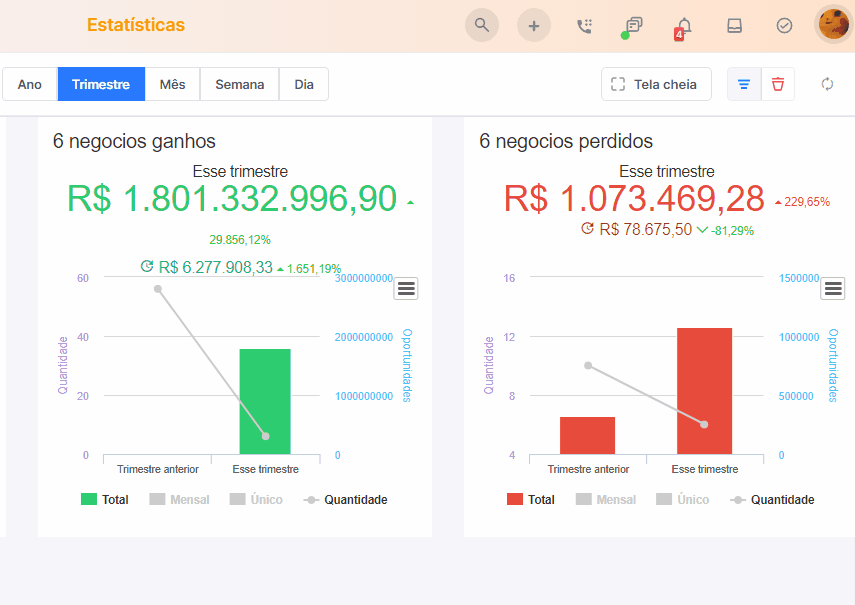Open the user avatar profile menu

833,25
